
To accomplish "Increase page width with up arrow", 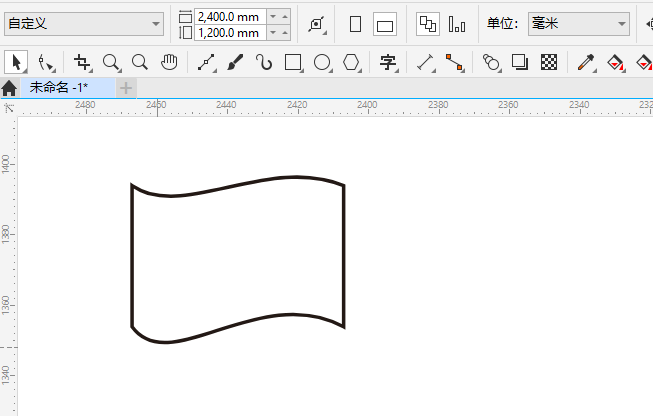I will coord(285,17).
